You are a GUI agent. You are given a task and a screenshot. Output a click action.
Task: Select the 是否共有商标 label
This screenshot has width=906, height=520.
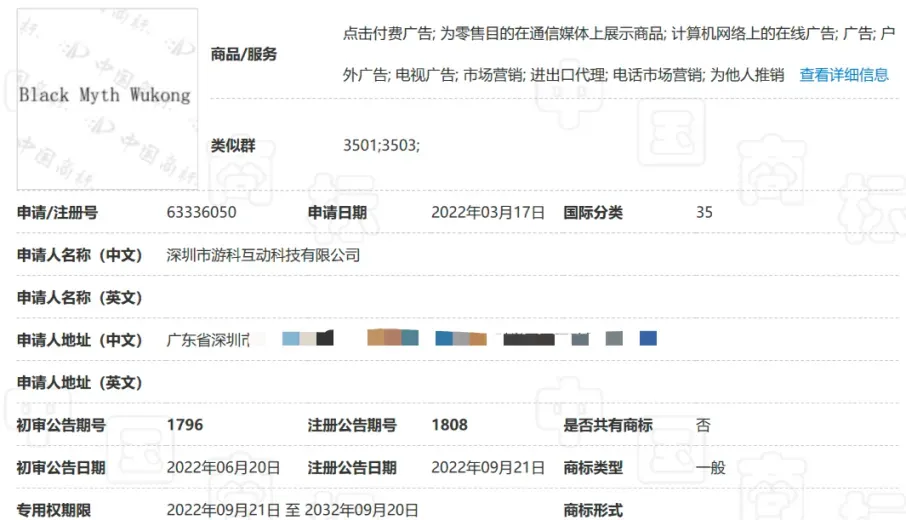coord(608,425)
